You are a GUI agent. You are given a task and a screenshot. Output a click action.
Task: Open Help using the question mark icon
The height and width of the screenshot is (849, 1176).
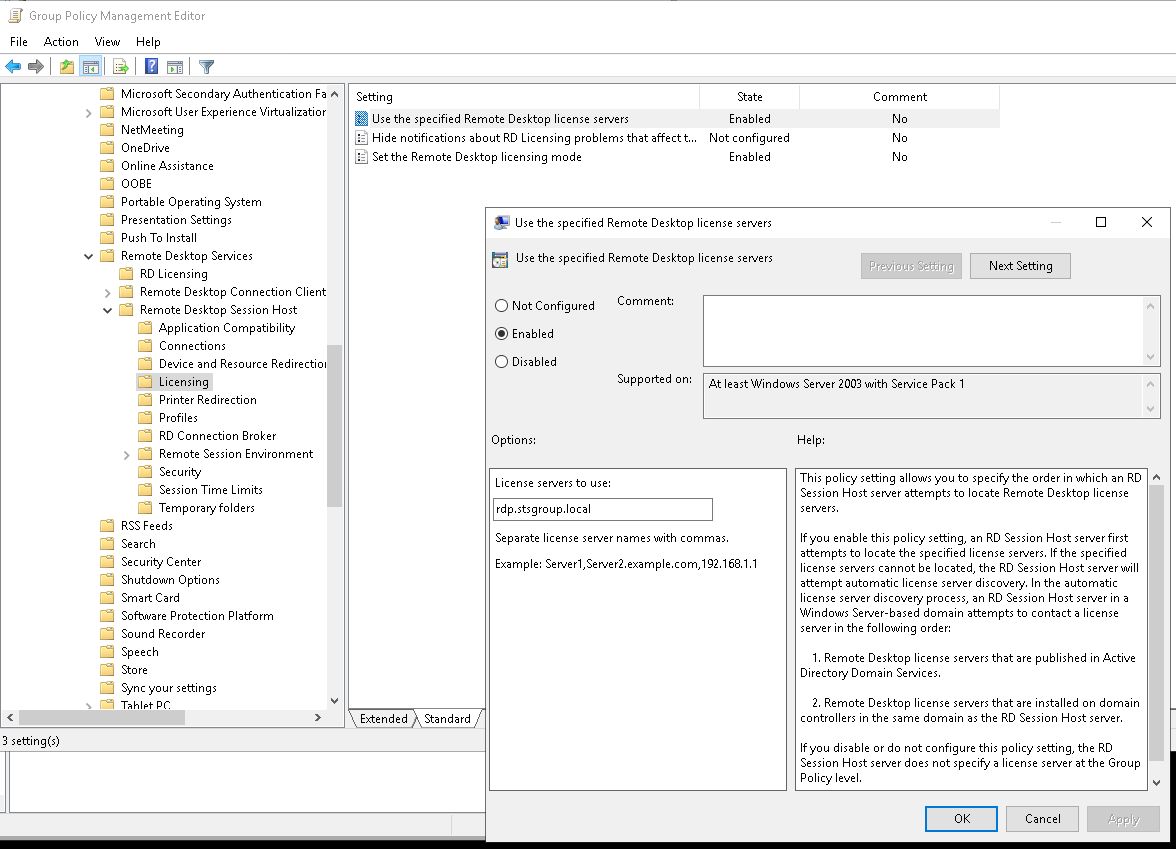pyautogui.click(x=150, y=66)
